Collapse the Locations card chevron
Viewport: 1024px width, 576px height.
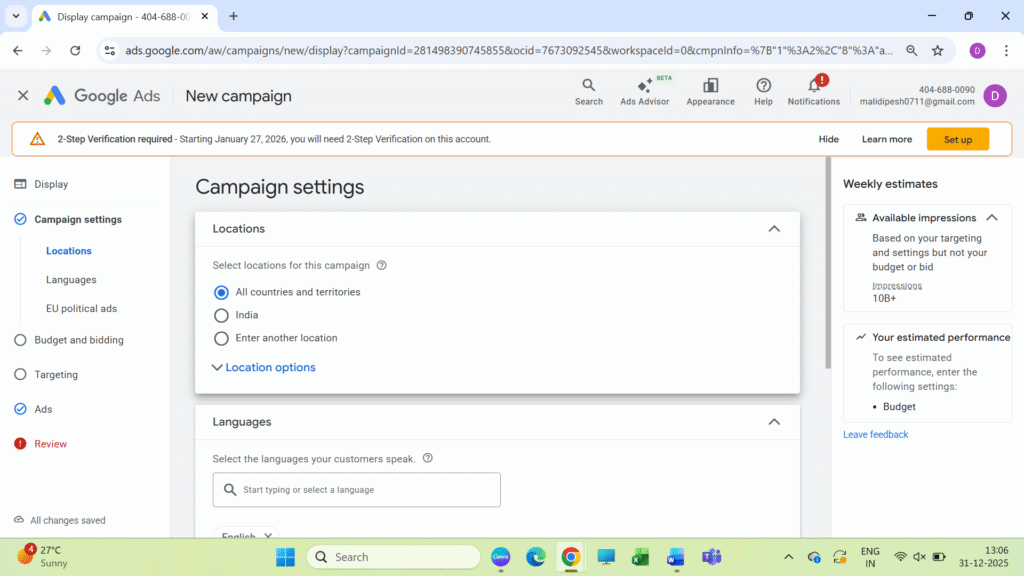(773, 229)
